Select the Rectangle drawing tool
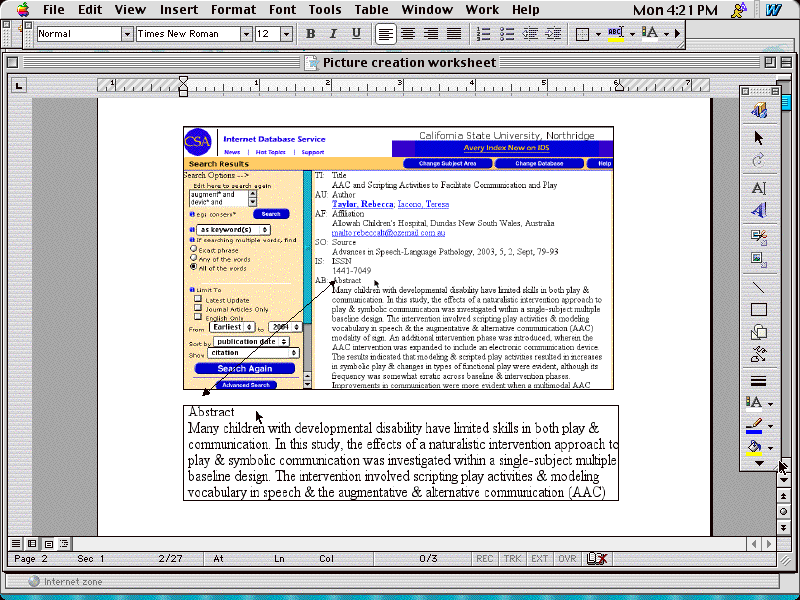800x600 pixels. tap(759, 310)
